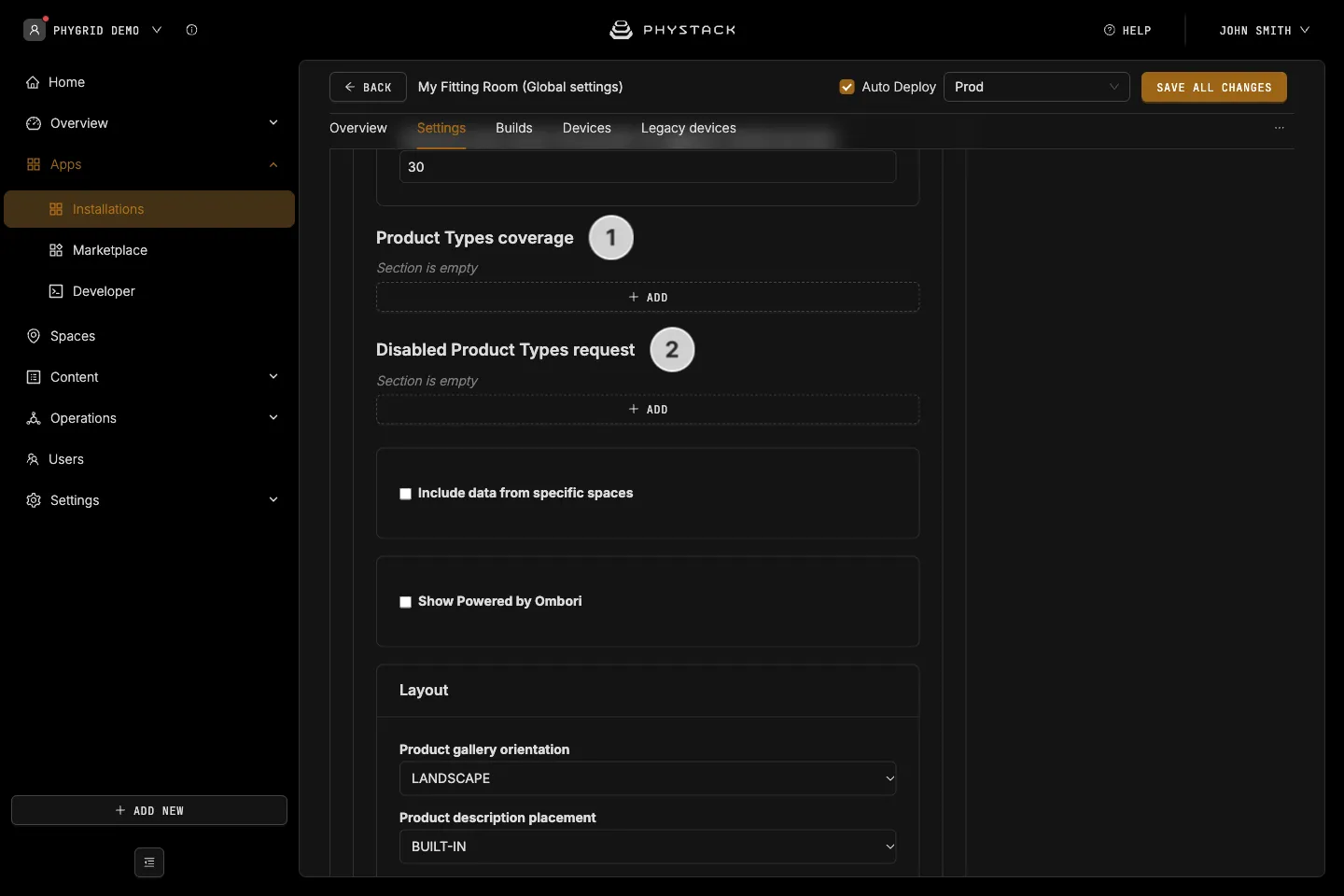The height and width of the screenshot is (896, 1344).
Task: Click the Apps grid icon
Action: (34, 164)
